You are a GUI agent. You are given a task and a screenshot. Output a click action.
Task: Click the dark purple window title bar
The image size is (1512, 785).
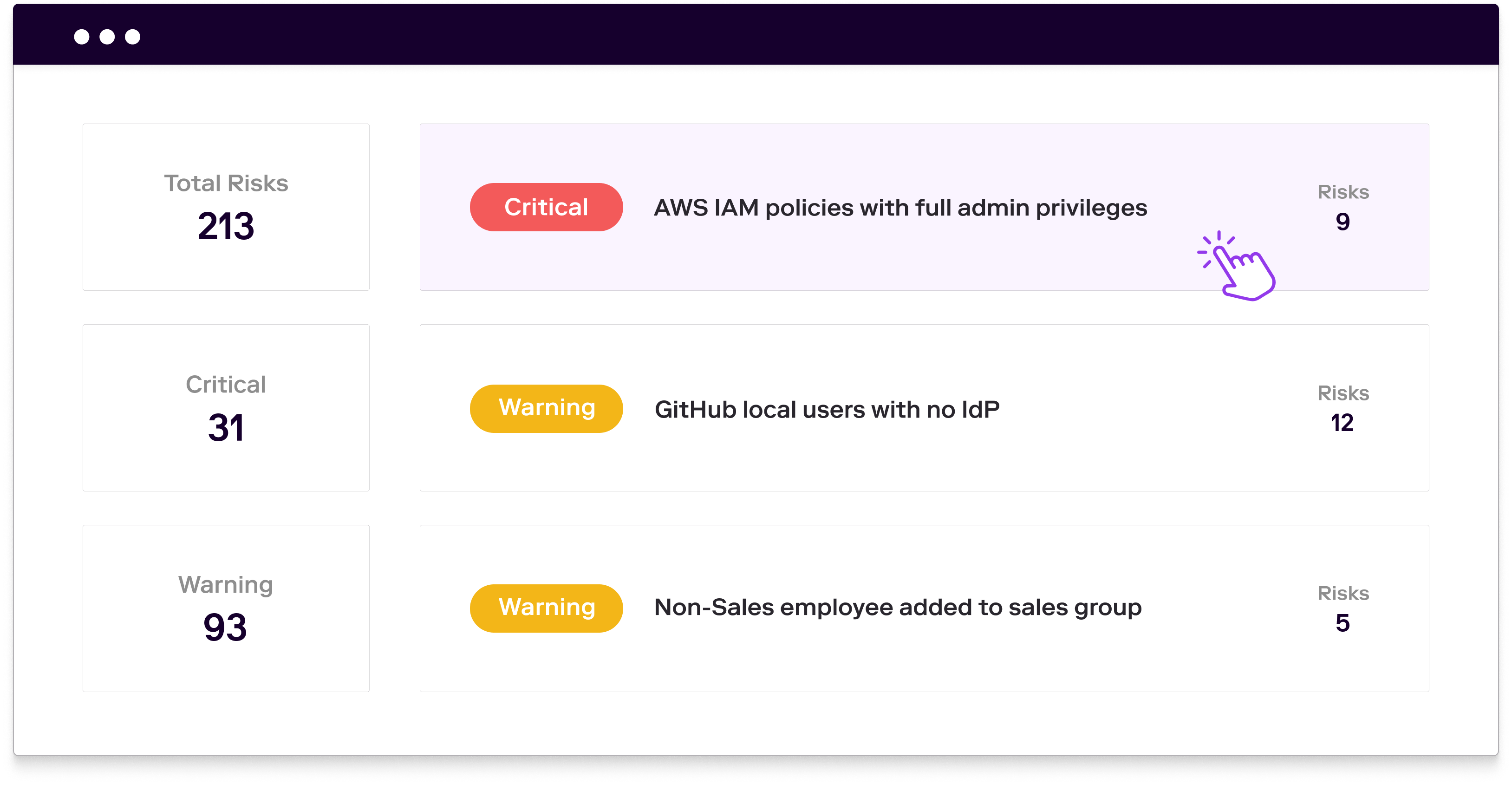(x=756, y=34)
